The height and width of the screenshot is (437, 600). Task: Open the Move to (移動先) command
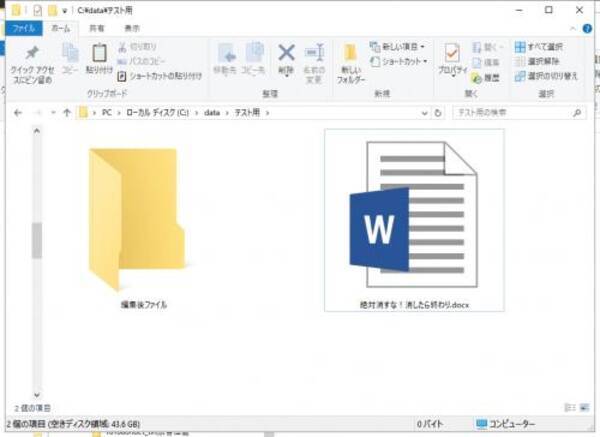coord(225,59)
